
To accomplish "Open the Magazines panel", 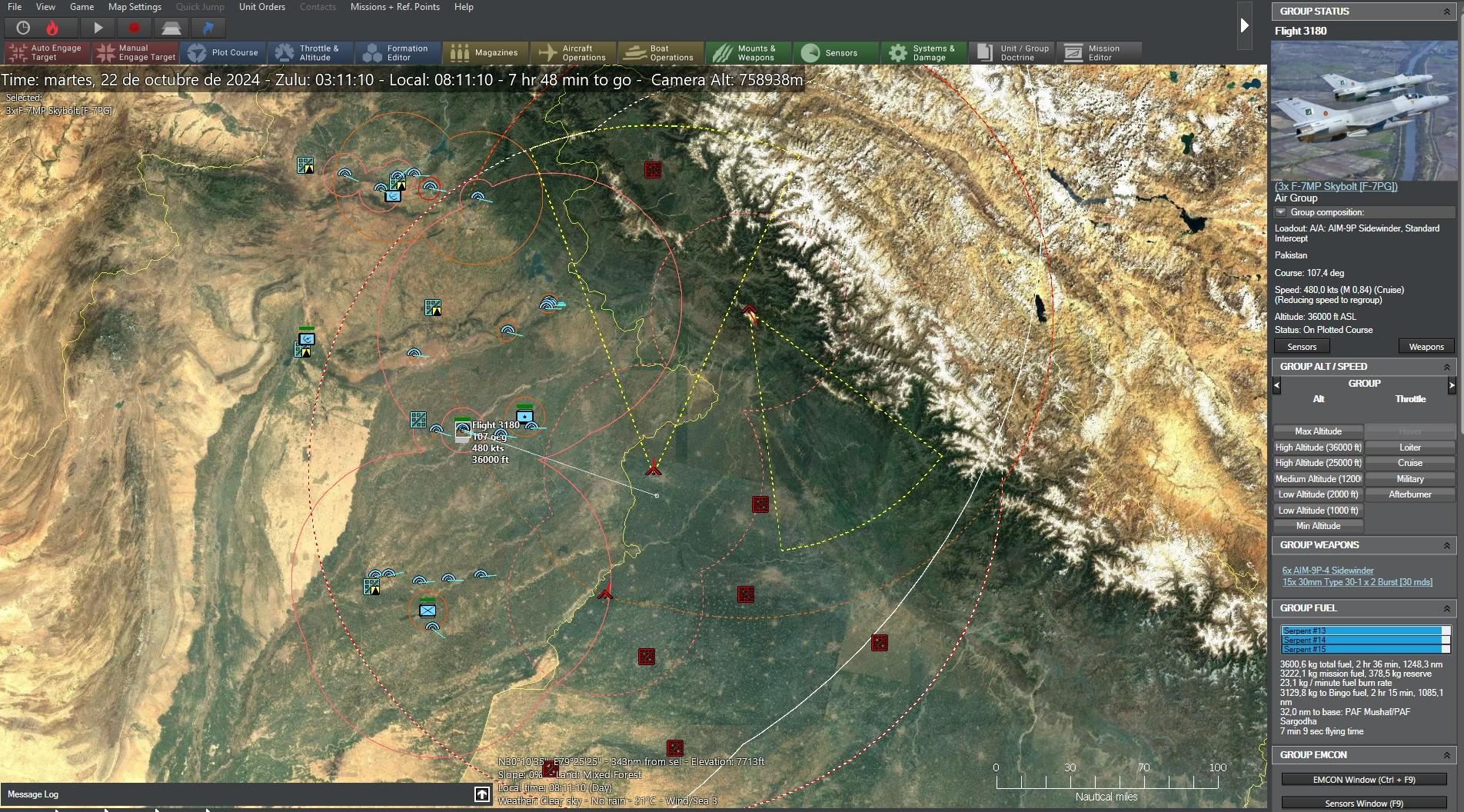I will pyautogui.click(x=485, y=52).
